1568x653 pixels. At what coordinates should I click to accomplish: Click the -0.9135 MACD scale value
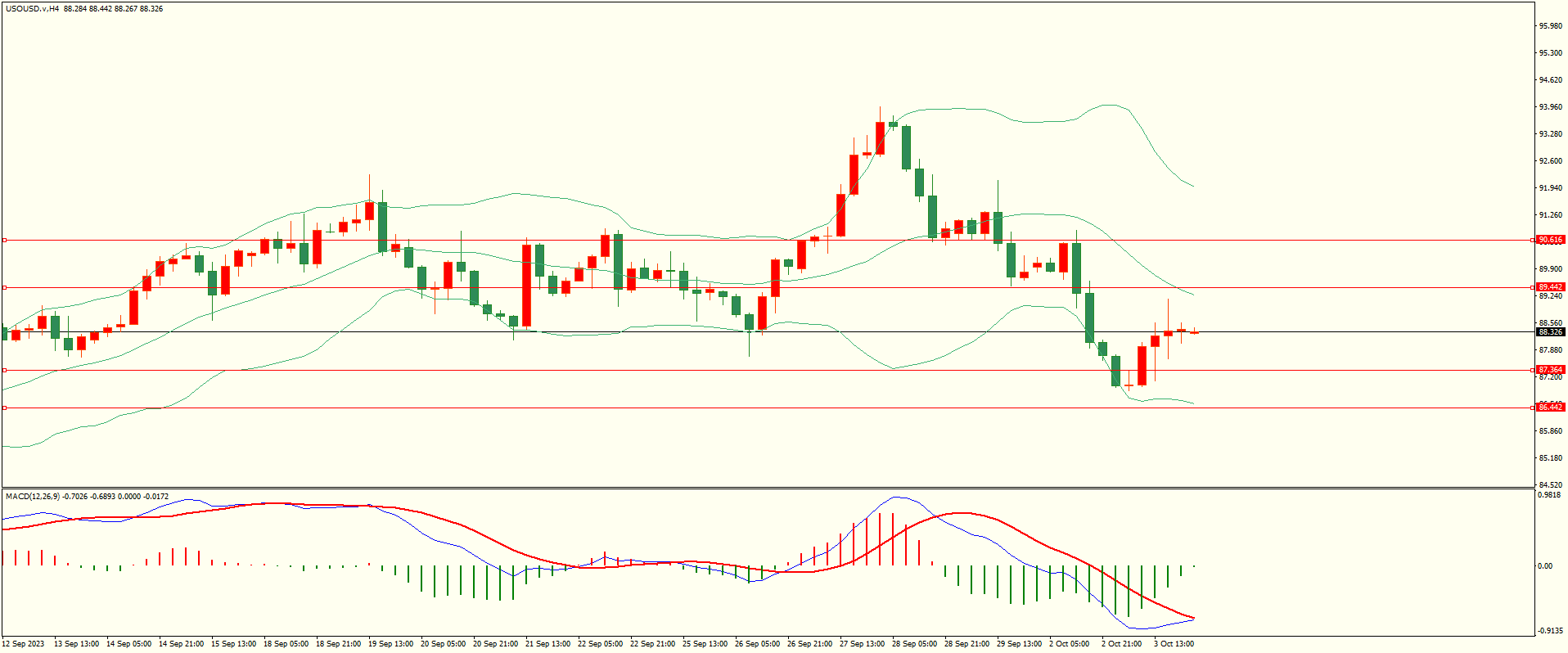(1550, 631)
